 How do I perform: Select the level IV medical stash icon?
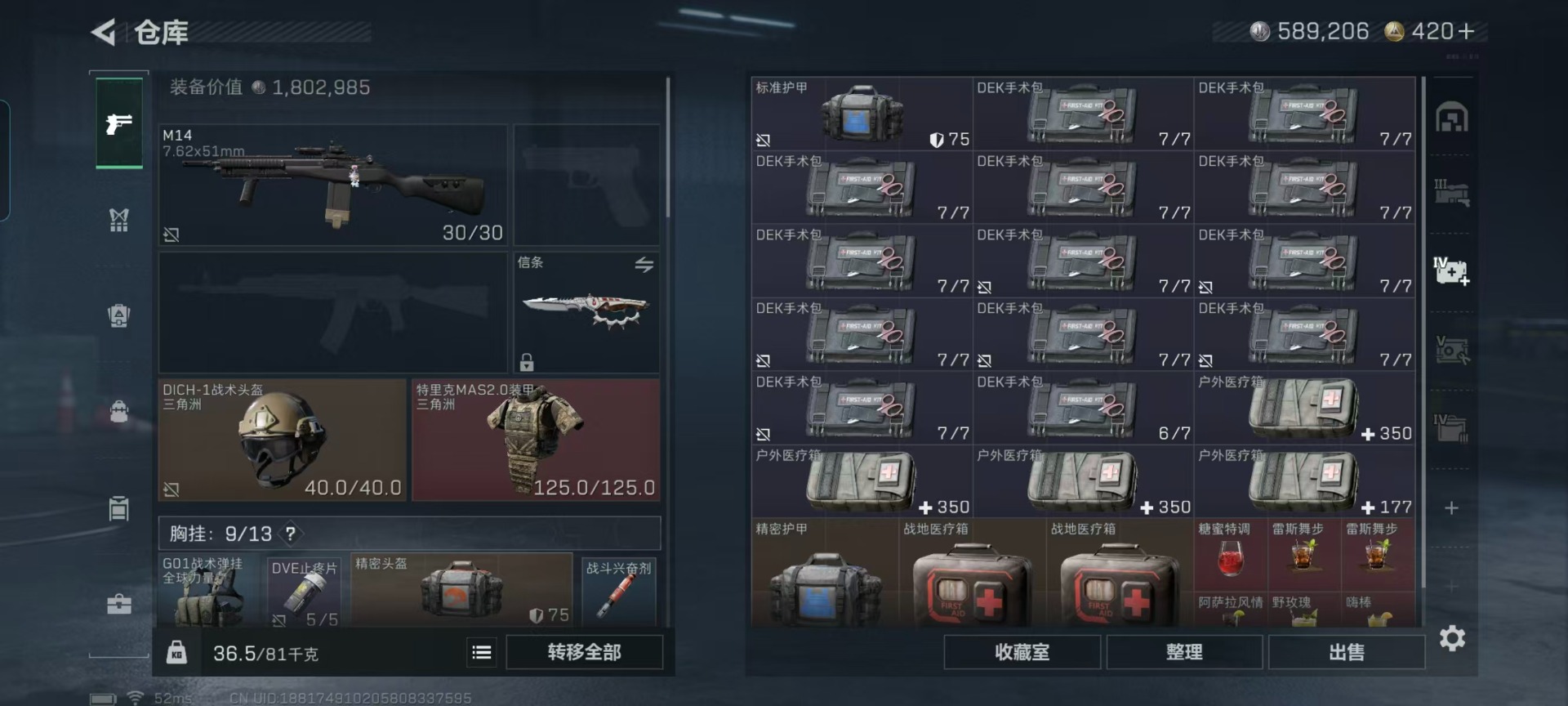tap(1452, 270)
